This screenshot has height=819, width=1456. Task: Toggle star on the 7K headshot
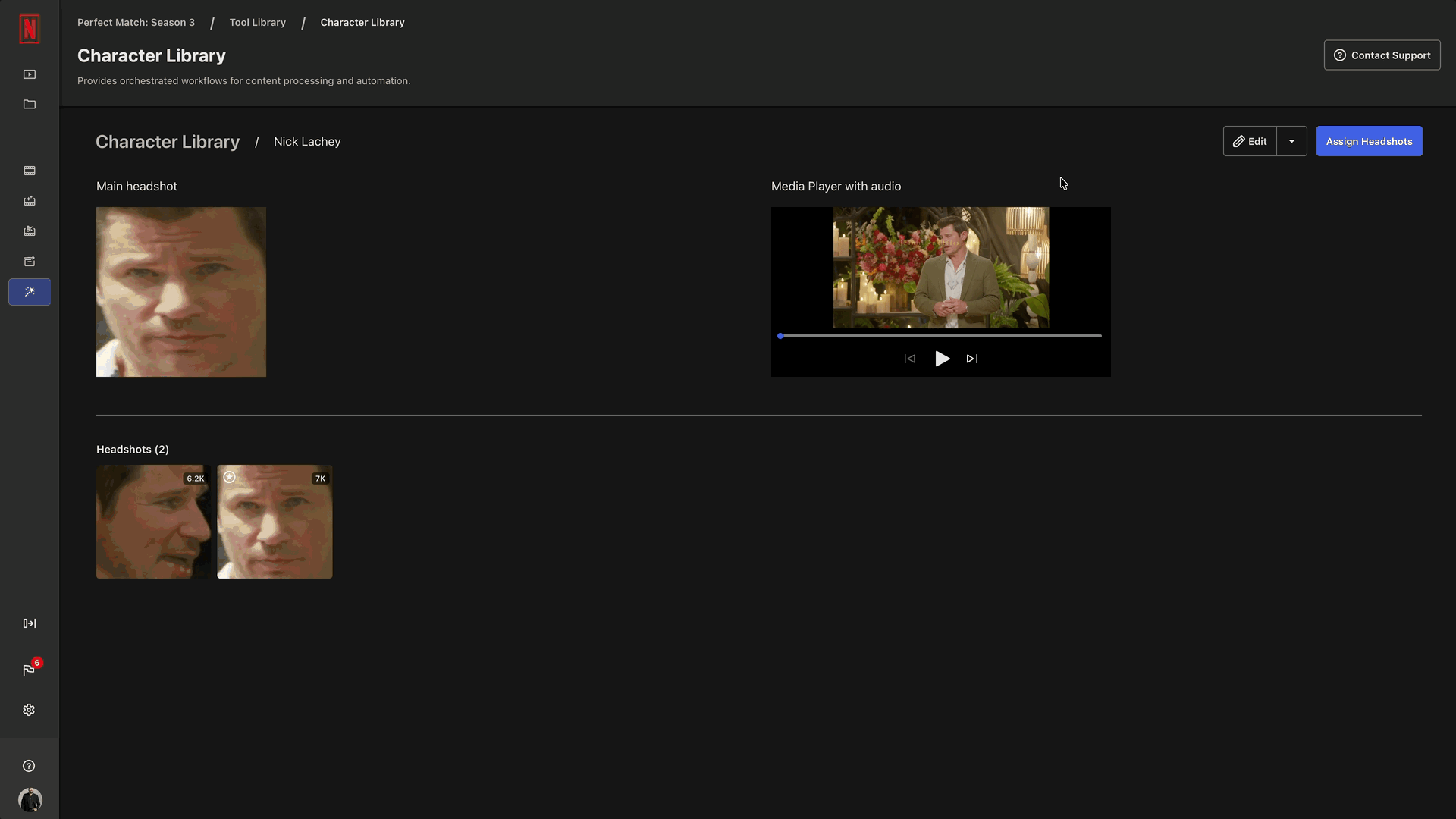[x=230, y=477]
